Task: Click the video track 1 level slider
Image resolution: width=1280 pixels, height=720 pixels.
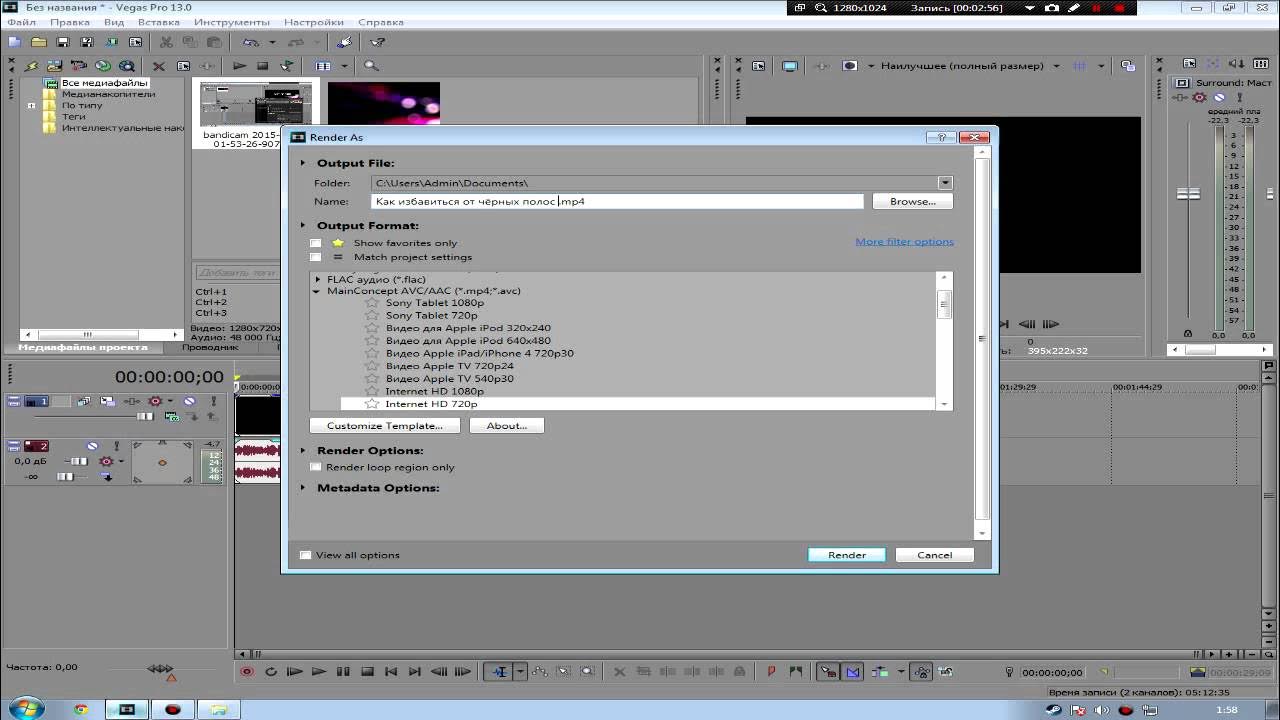Action: tap(146, 416)
